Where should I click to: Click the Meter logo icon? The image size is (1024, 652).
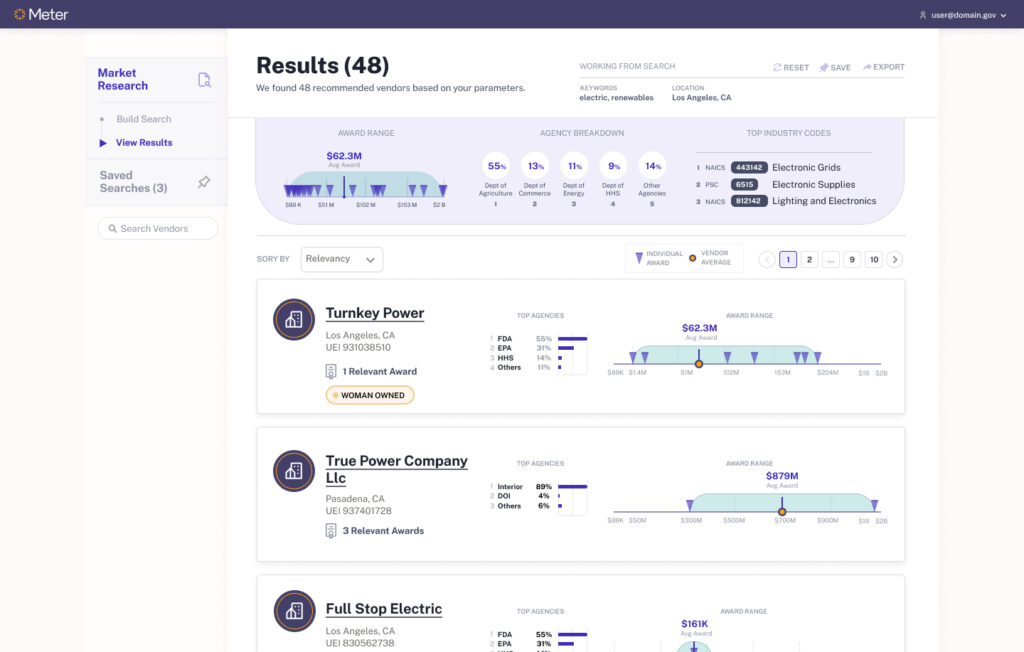click(x=19, y=14)
